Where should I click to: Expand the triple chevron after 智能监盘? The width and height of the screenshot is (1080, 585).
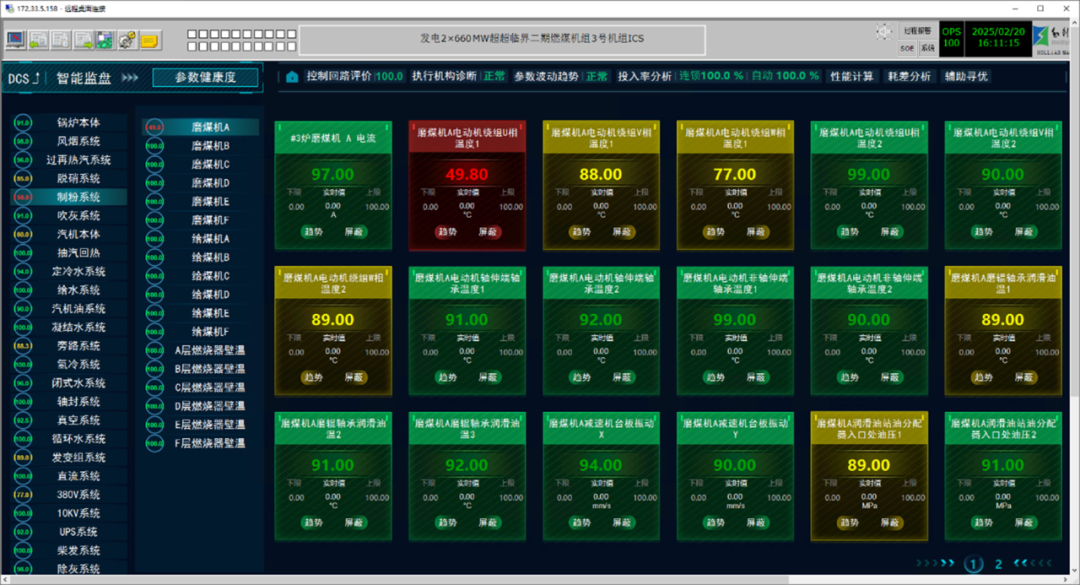pos(131,78)
